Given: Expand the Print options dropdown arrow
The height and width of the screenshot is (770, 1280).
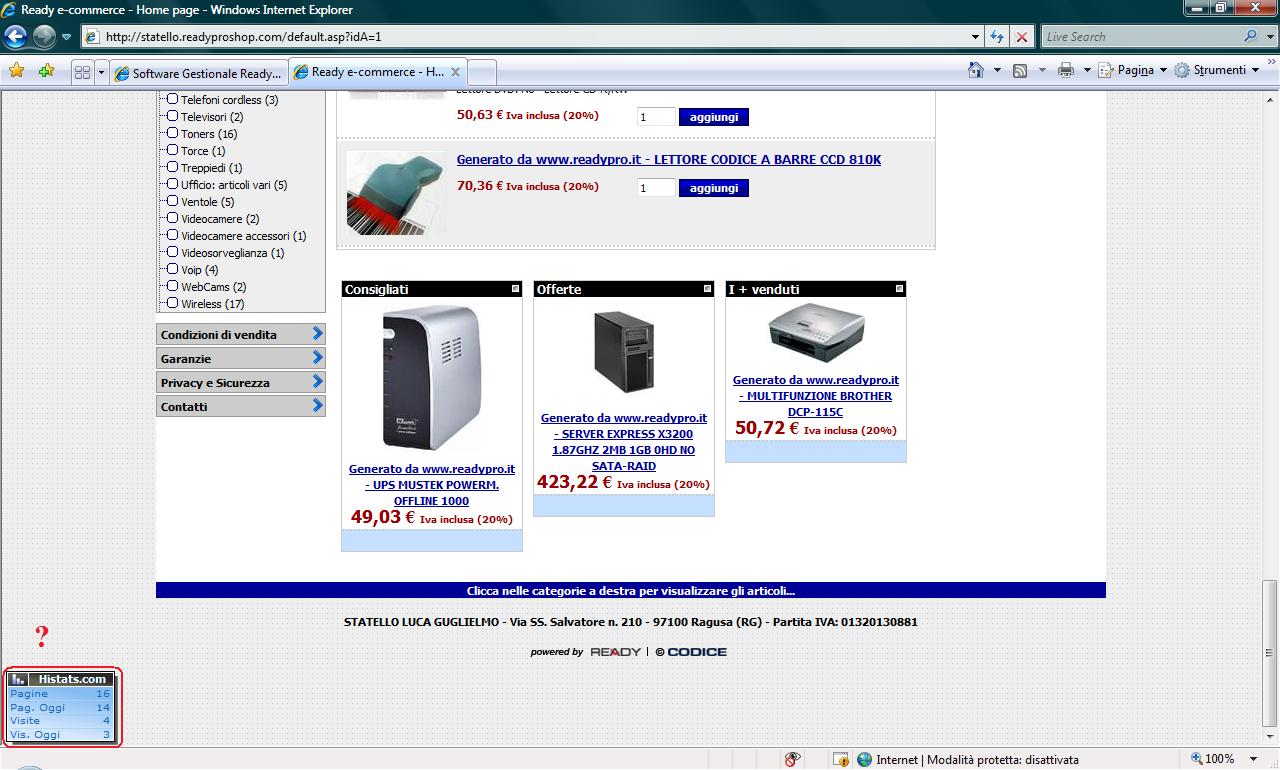Looking at the screenshot, I should (1087, 70).
